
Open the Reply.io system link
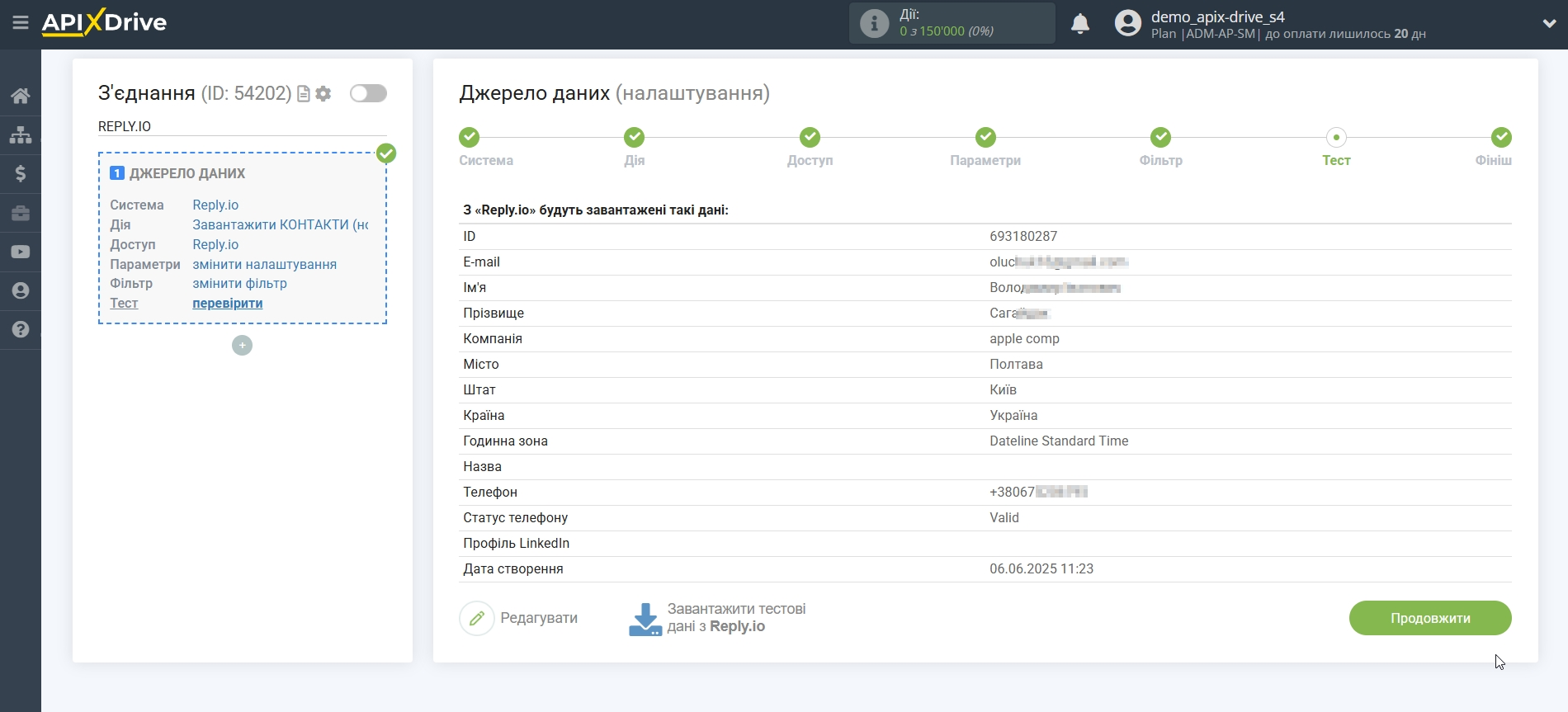pyautogui.click(x=215, y=205)
